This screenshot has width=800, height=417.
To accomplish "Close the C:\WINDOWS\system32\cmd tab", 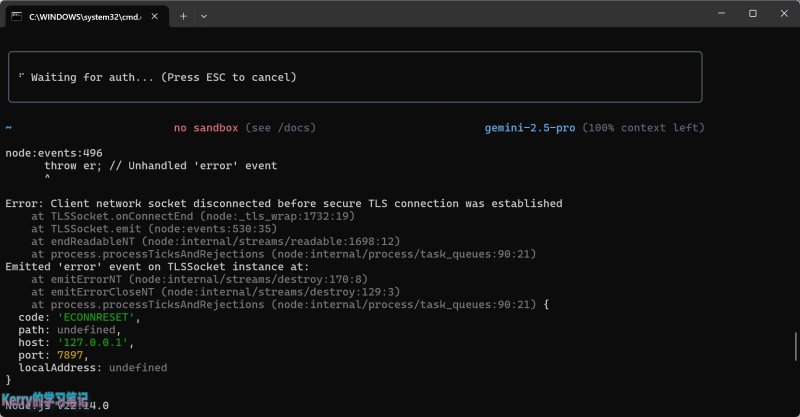I will tap(155, 16).
